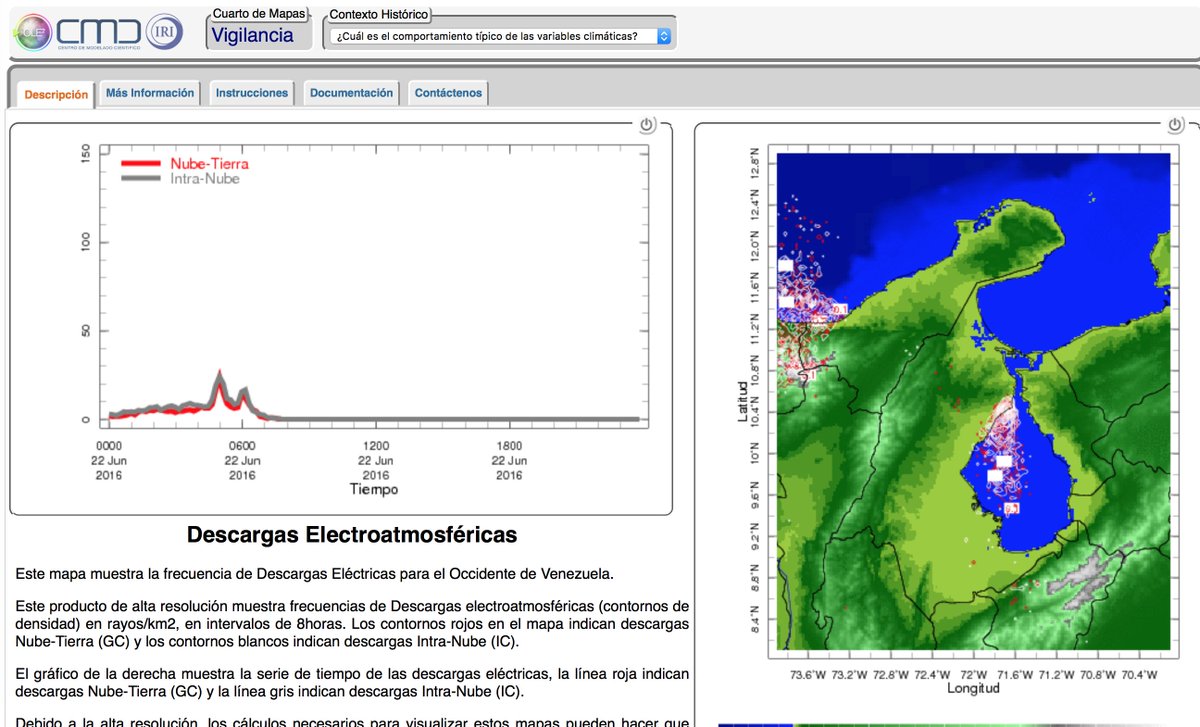Open the Contáctenos tab
Image resolution: width=1200 pixels, height=727 pixels.
pyautogui.click(x=448, y=93)
